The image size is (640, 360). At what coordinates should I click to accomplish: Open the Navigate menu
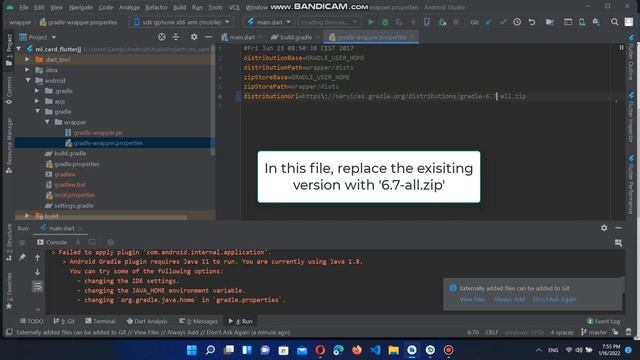tap(80, 7)
